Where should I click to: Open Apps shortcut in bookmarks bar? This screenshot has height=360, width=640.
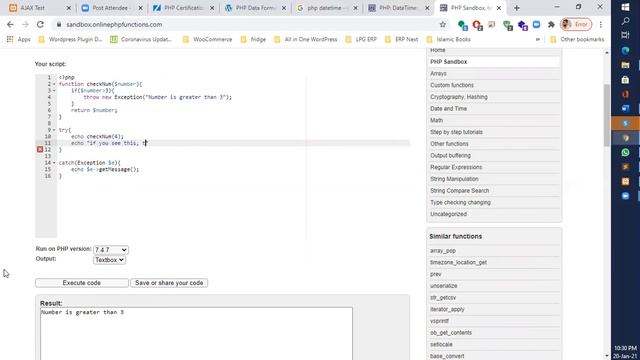pyautogui.click(x=19, y=39)
